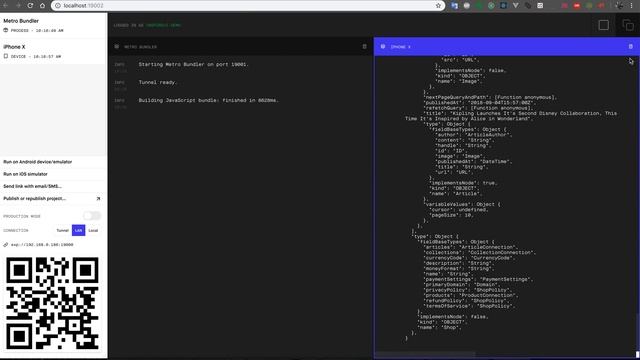Screen dimensions: 640x360
Task: Click 'Building JavaScript bundle' log message
Action: pos(208,100)
